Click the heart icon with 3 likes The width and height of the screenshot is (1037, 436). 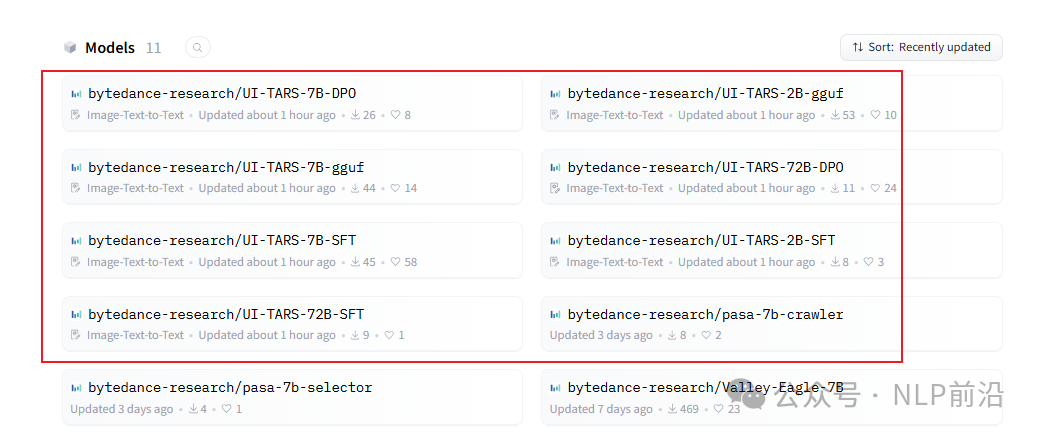click(869, 262)
